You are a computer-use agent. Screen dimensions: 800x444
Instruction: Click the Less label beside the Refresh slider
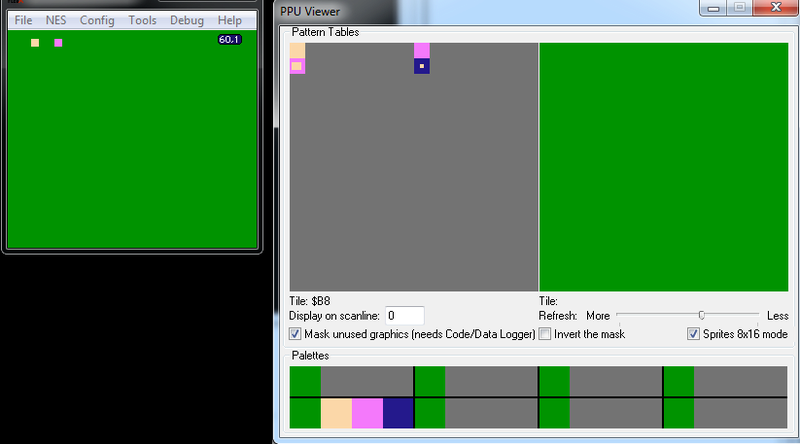(778, 316)
